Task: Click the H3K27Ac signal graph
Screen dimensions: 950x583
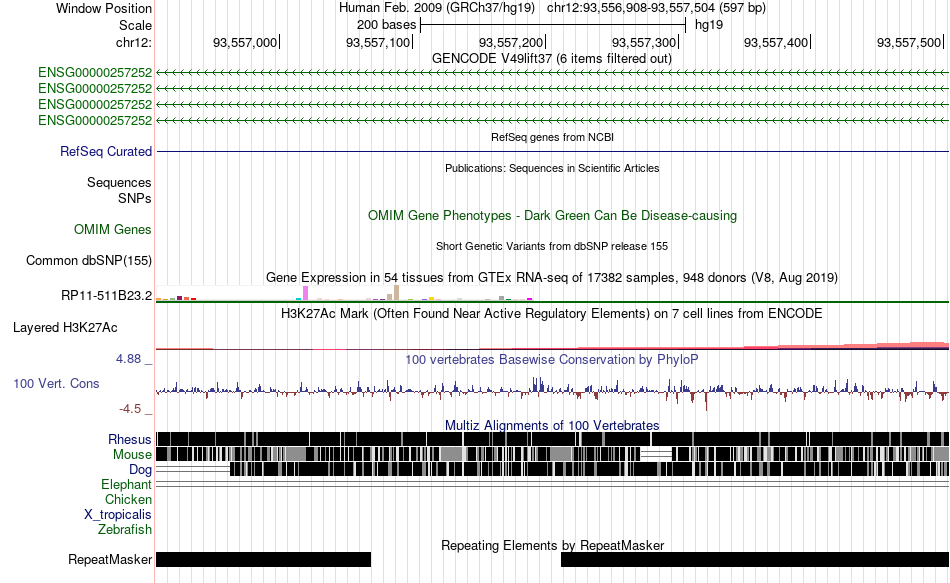Action: tap(552, 345)
